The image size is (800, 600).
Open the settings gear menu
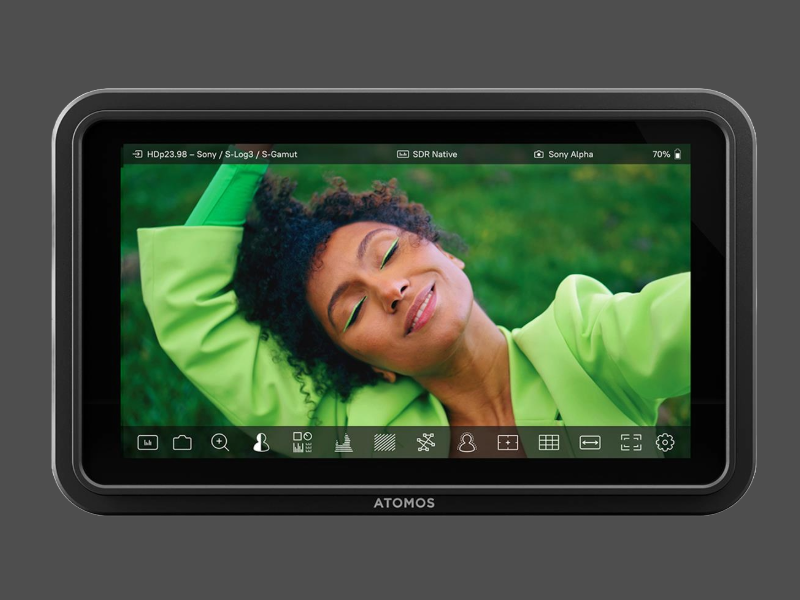tap(665, 442)
